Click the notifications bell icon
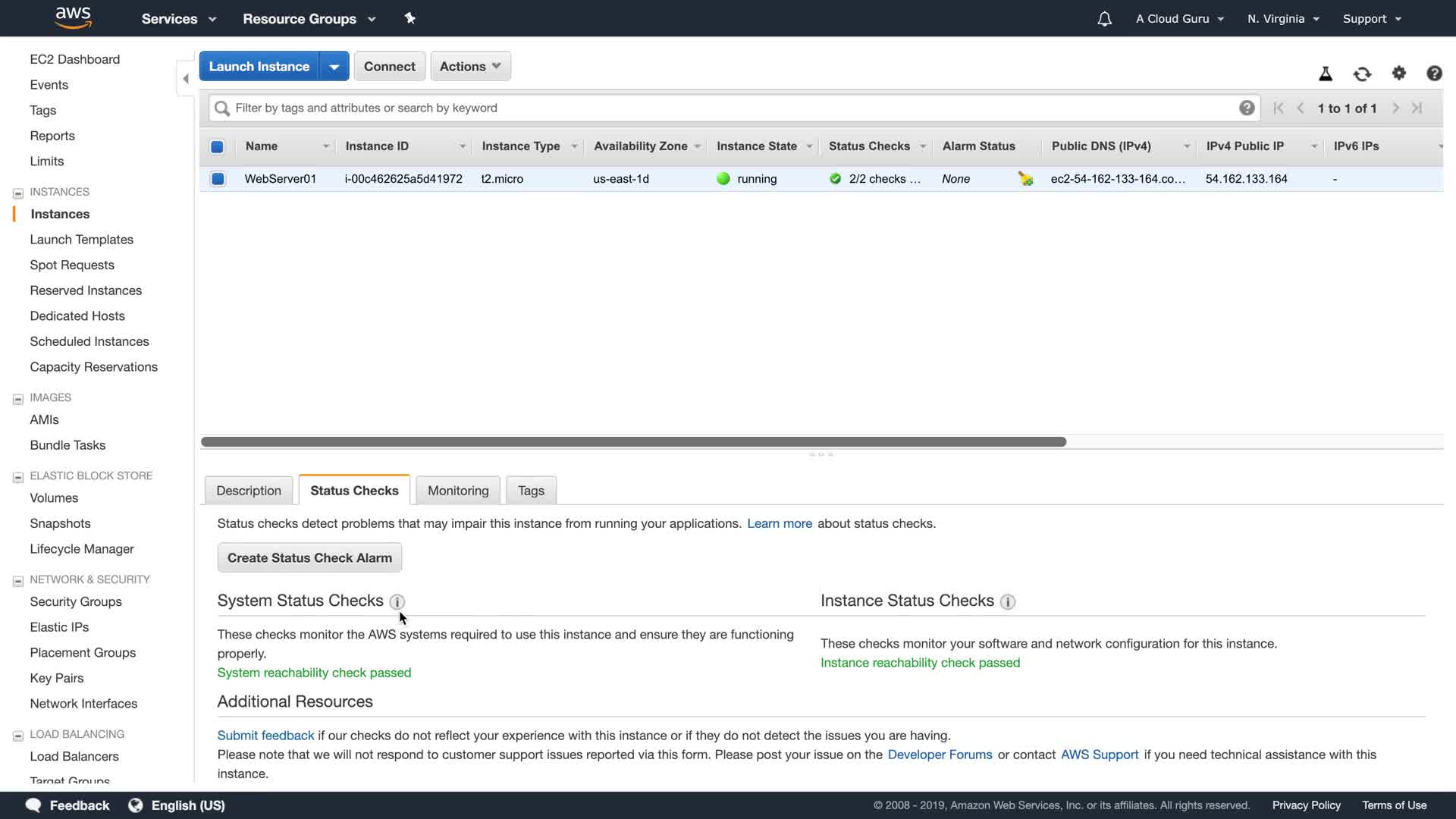The height and width of the screenshot is (819, 1456). tap(1104, 19)
